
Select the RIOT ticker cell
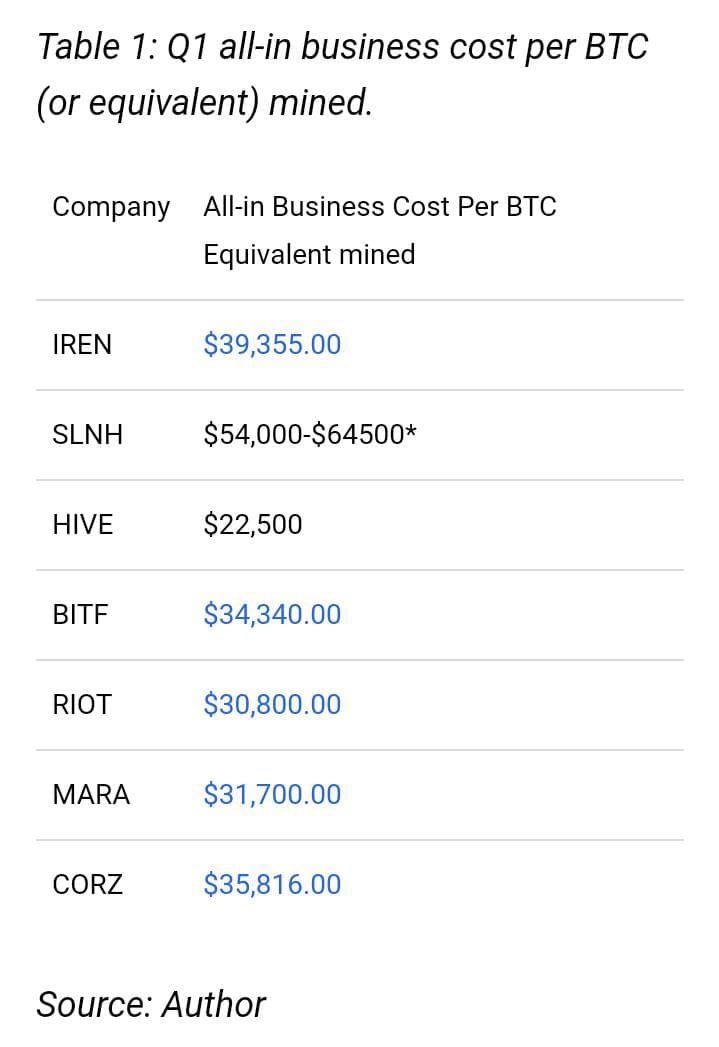82,704
